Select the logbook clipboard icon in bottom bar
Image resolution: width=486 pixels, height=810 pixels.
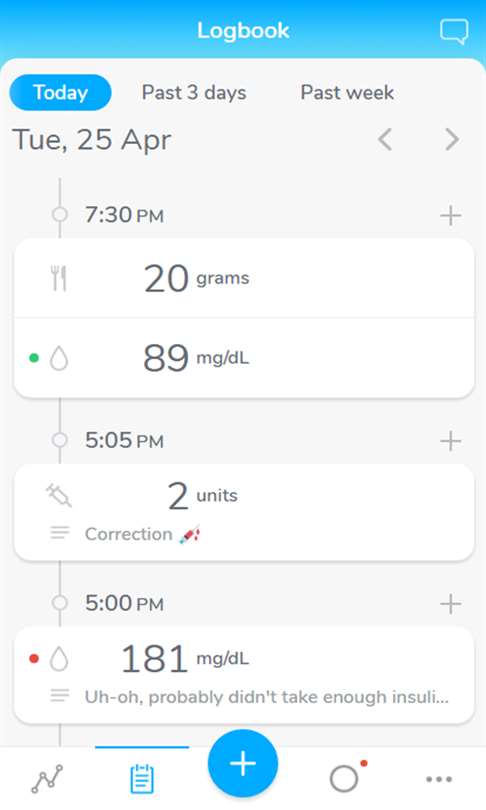pyautogui.click(x=142, y=779)
